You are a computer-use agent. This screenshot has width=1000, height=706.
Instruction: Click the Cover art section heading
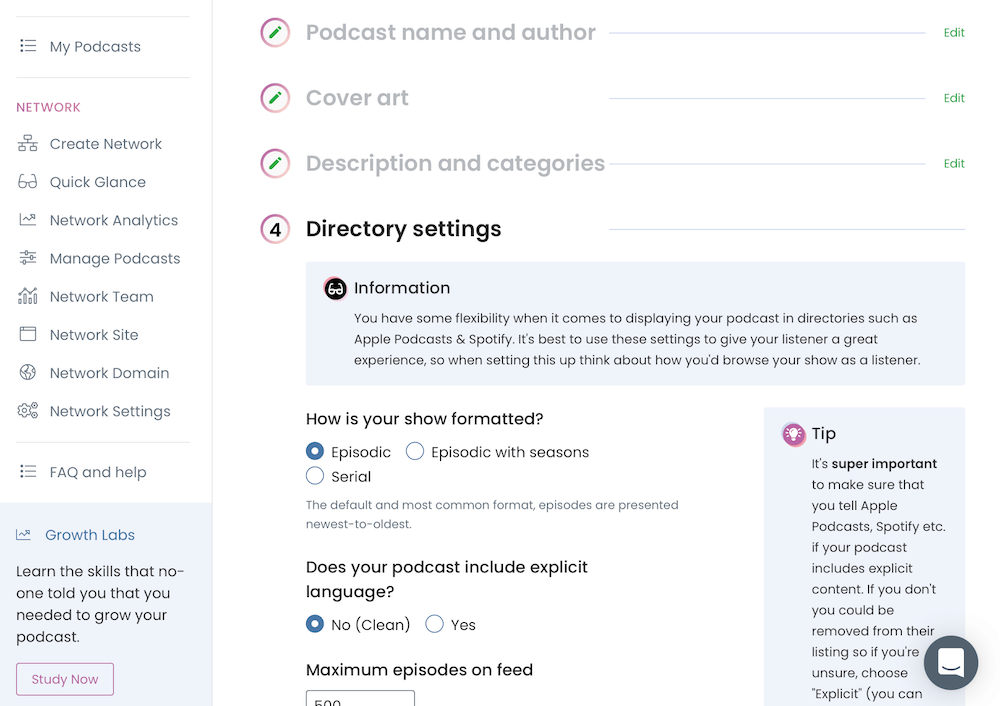357,98
